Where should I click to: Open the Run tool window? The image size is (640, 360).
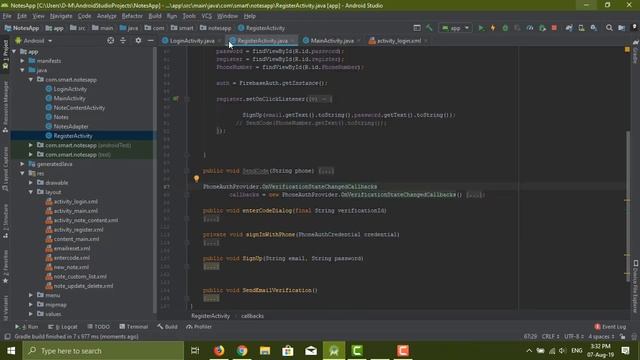27,327
